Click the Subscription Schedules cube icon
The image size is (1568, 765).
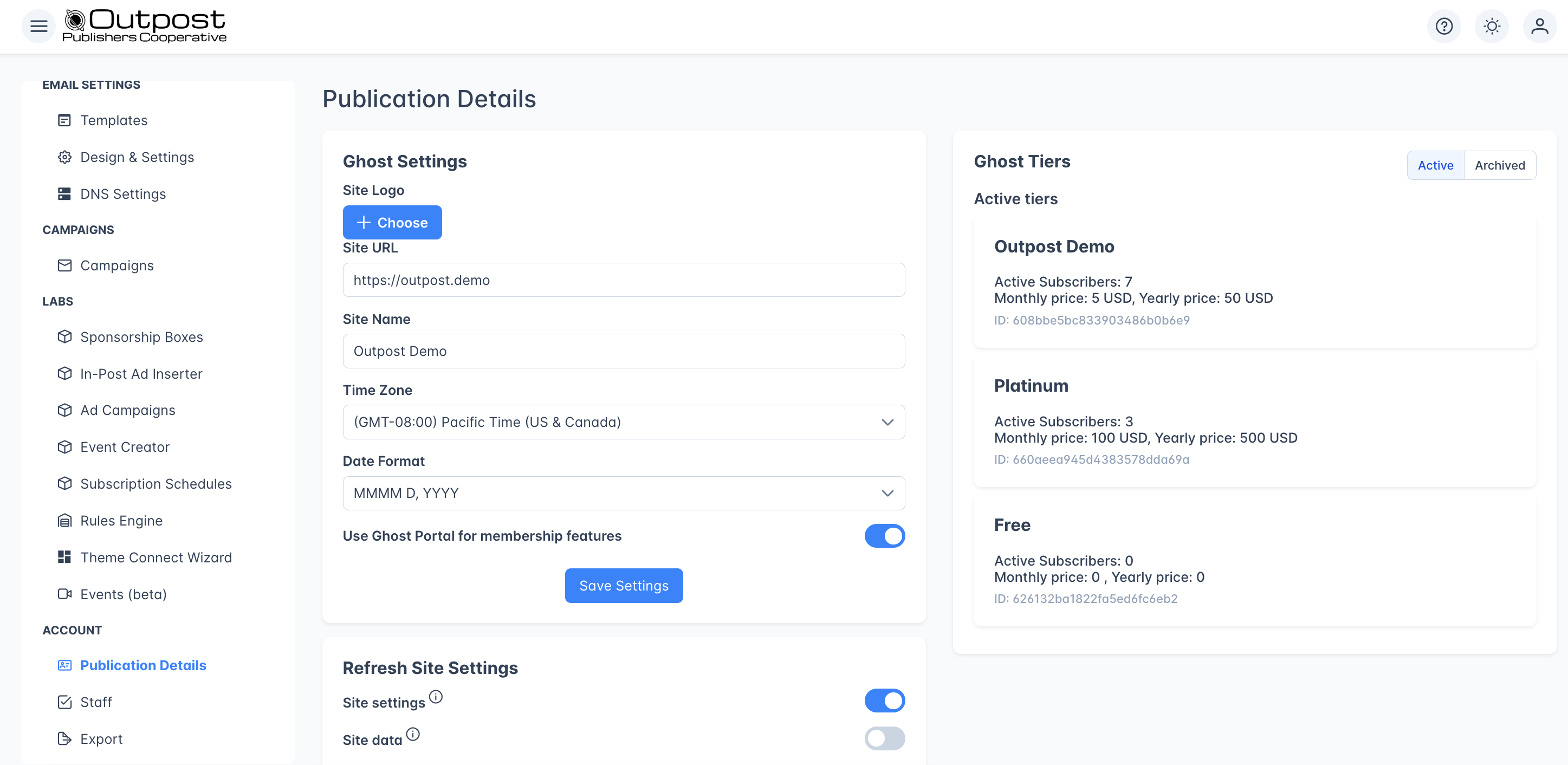64,484
